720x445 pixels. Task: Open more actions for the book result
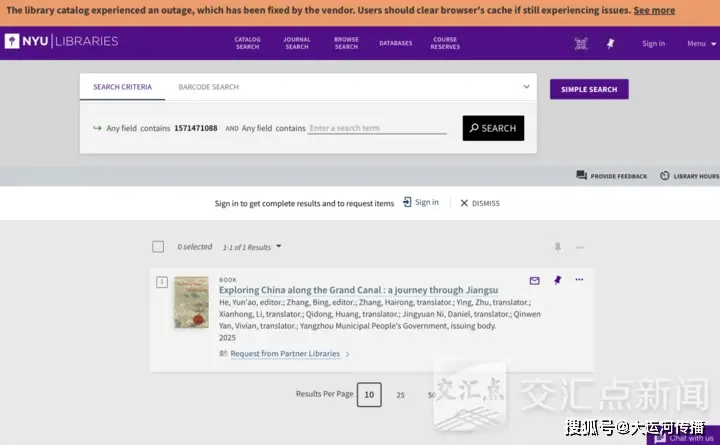[579, 280]
